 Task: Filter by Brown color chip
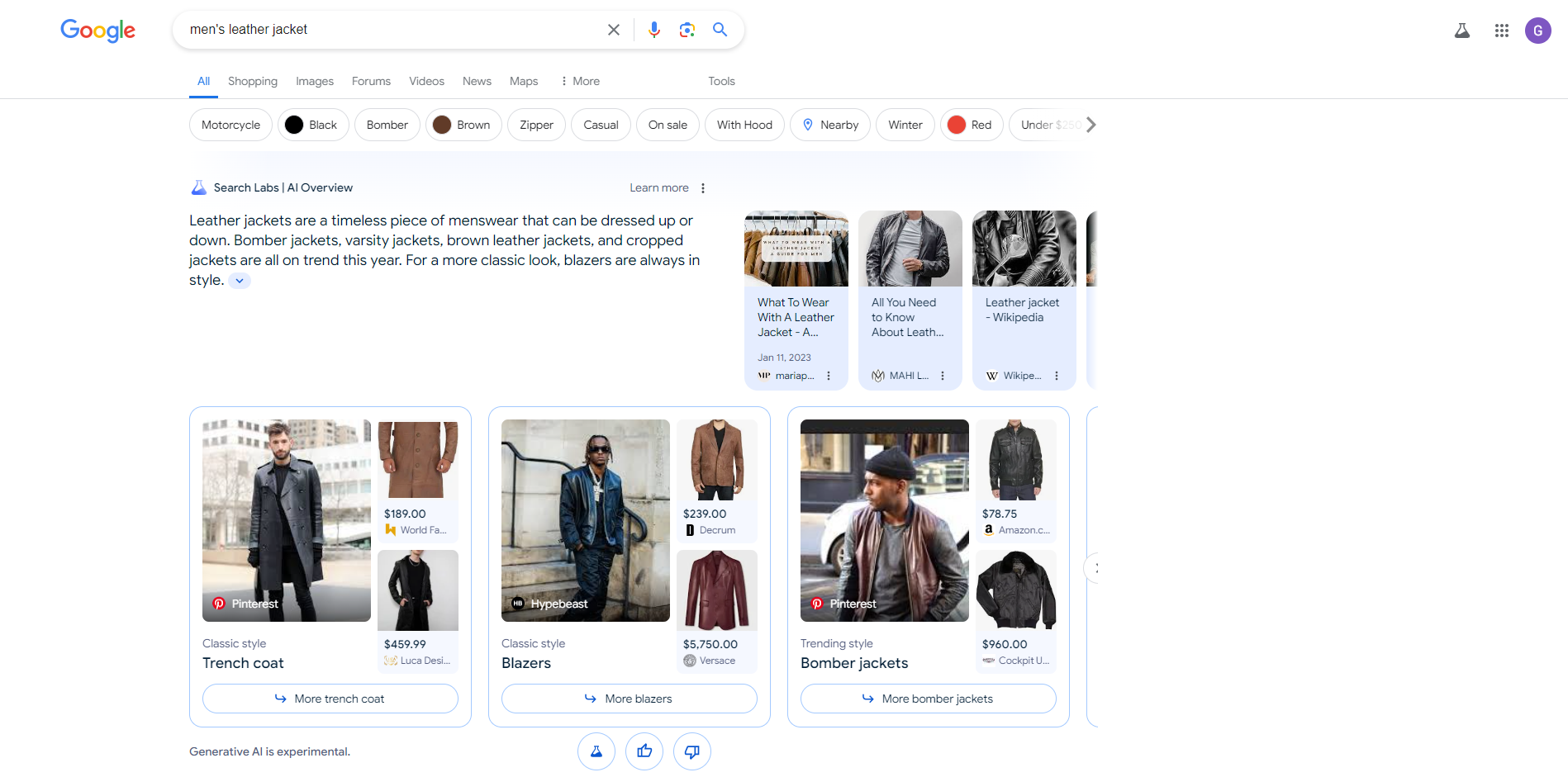click(x=463, y=125)
